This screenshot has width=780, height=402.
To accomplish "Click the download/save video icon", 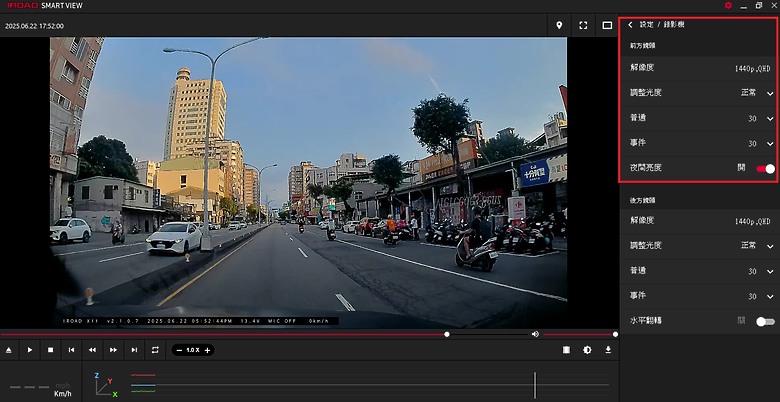I will (x=608, y=350).
